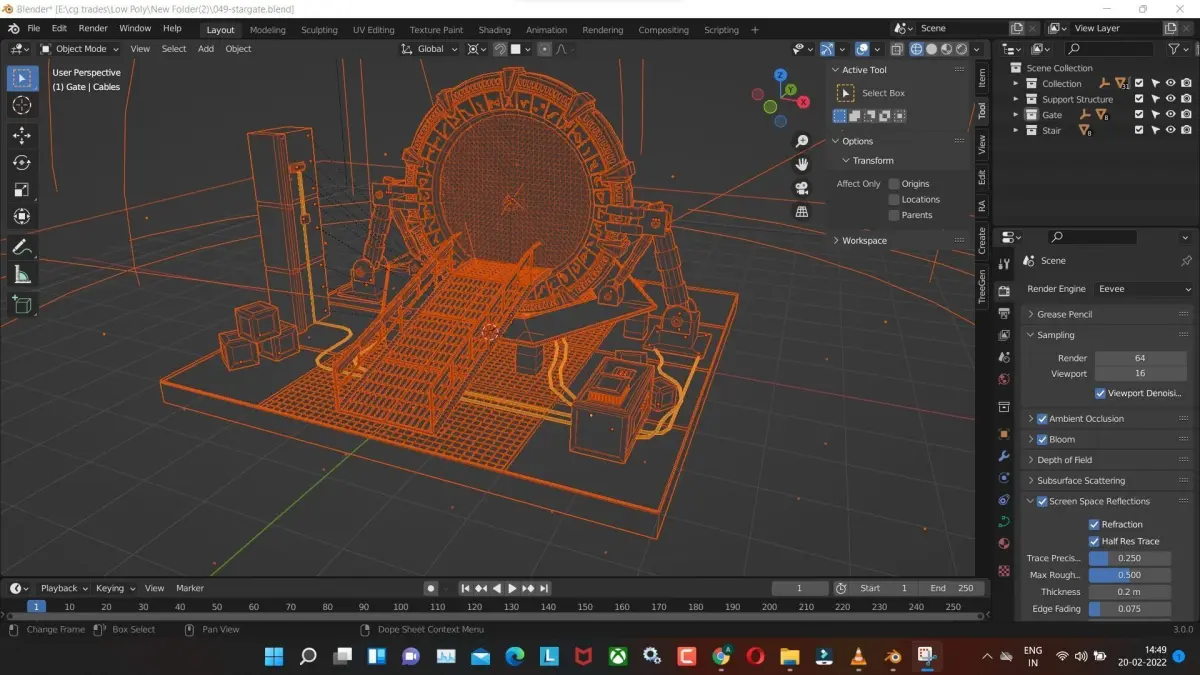Uncheck Bloom effect
Viewport: 1200px width, 675px height.
point(1042,439)
